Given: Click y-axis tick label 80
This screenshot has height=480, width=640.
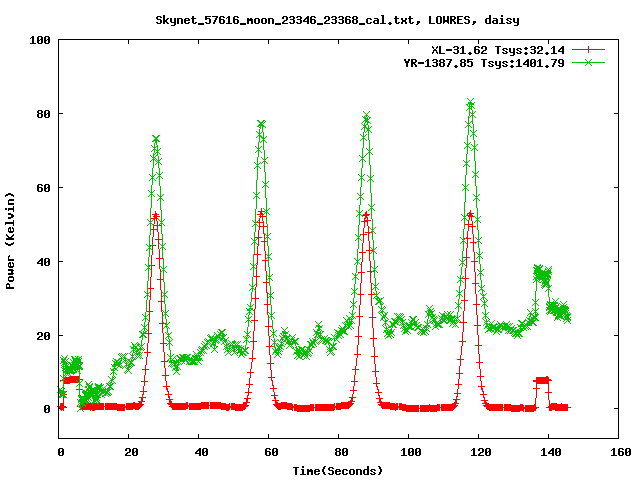Looking at the screenshot, I should click(44, 114).
